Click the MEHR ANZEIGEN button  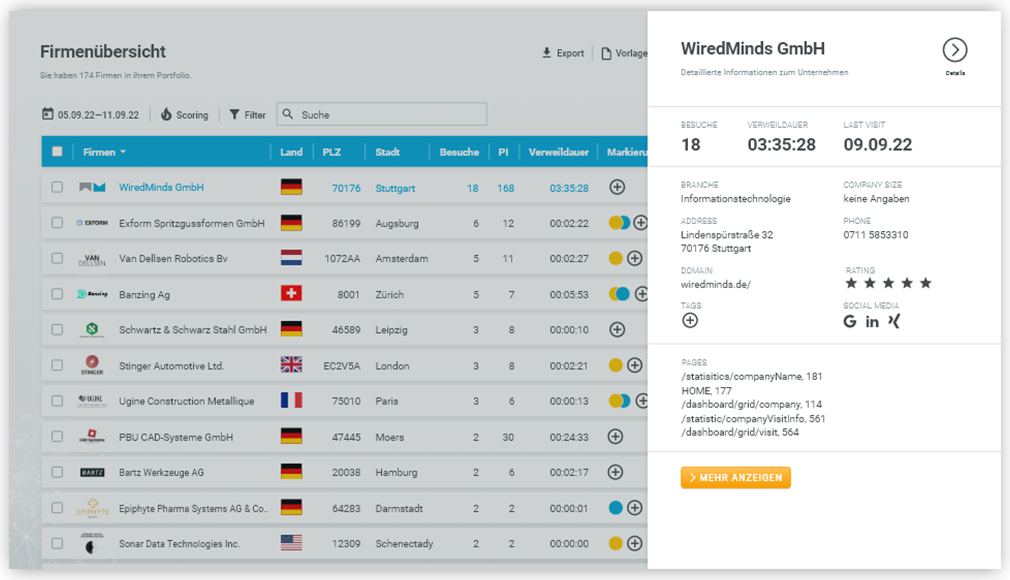coord(736,478)
